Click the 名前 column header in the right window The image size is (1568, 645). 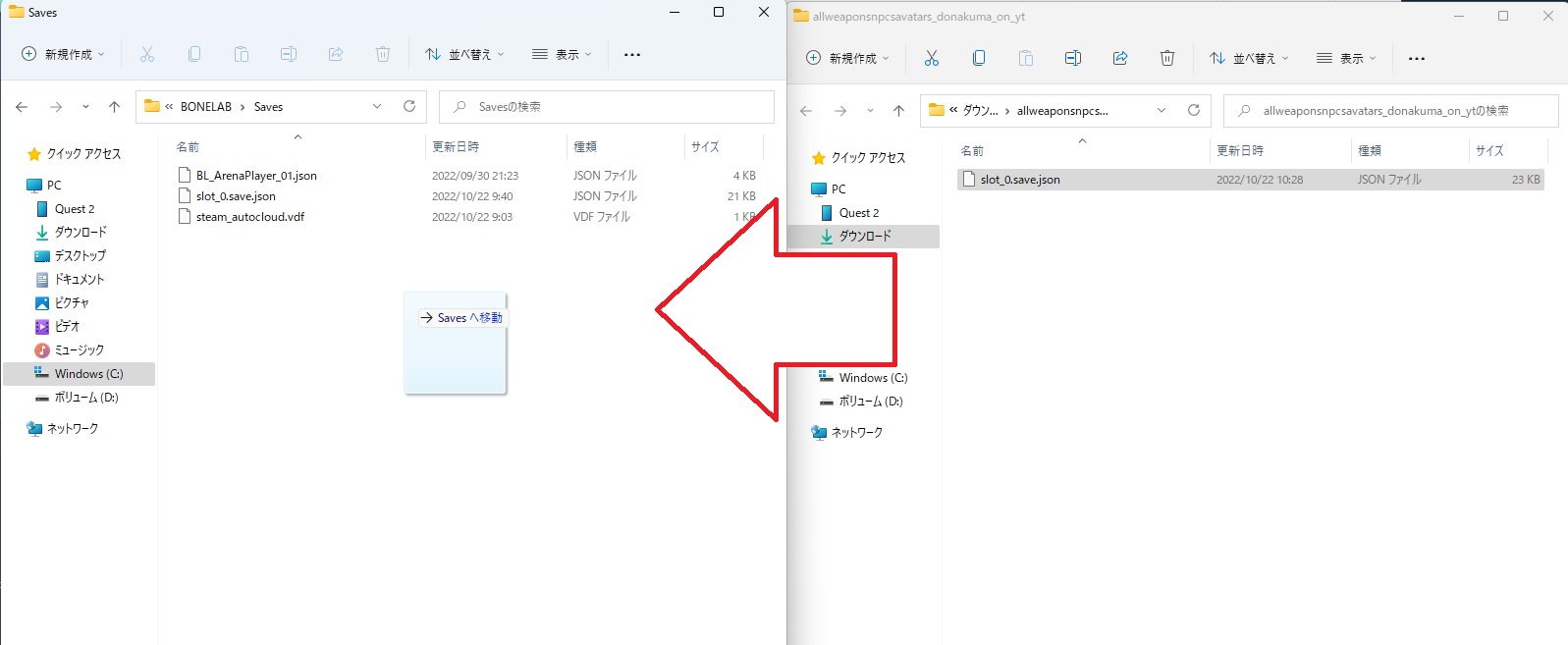972,151
